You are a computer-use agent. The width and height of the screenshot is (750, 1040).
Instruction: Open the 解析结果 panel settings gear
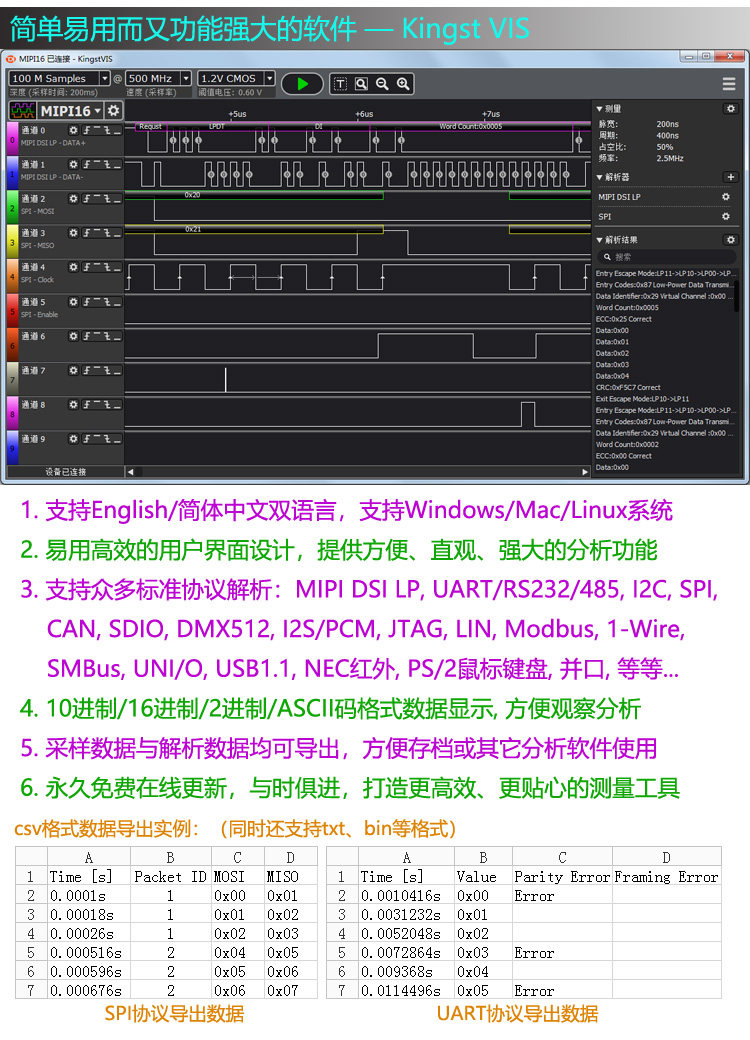tap(730, 240)
